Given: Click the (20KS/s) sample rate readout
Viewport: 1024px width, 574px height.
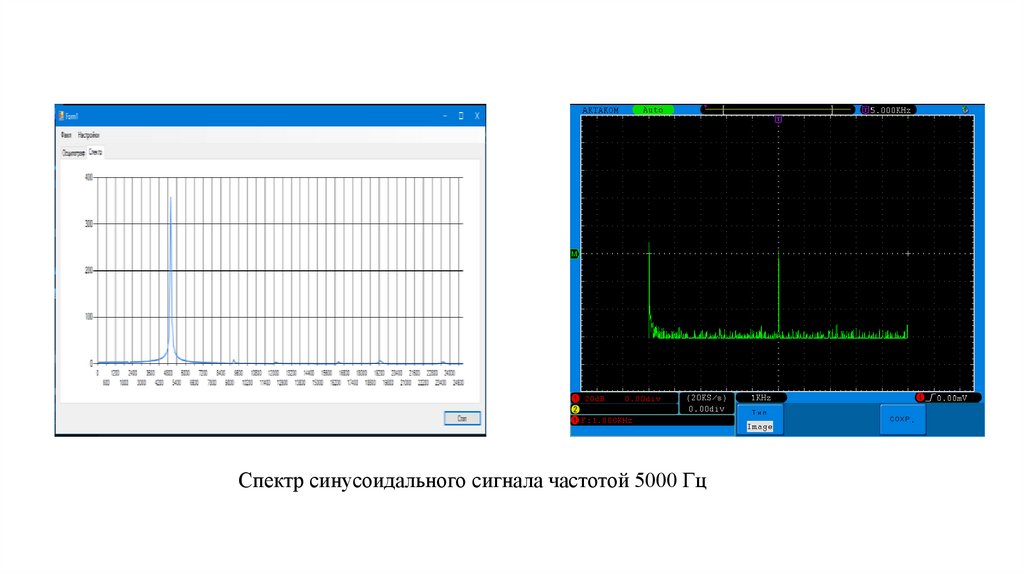Looking at the screenshot, I should point(706,398).
